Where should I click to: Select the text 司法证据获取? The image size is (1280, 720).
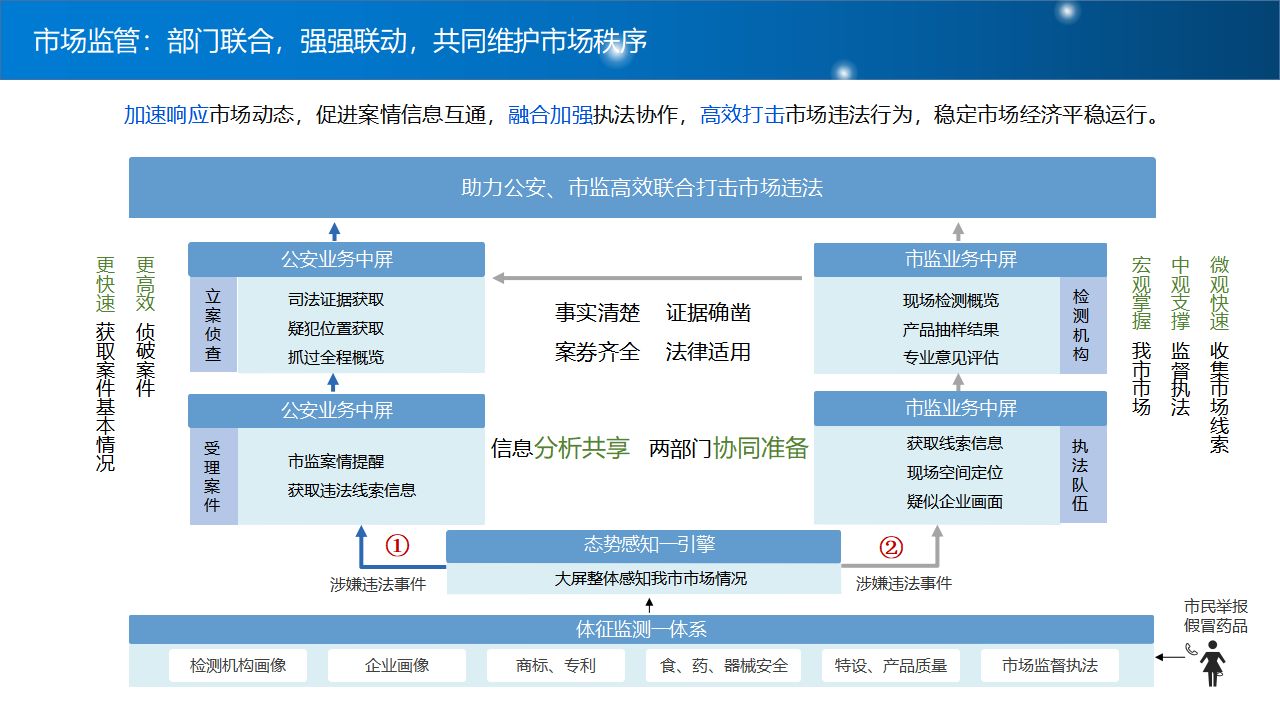coord(336,299)
